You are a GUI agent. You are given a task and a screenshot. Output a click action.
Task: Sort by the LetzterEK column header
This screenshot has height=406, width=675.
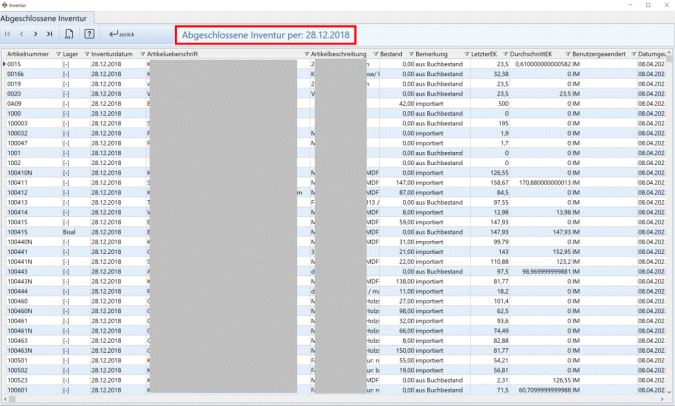click(x=484, y=54)
